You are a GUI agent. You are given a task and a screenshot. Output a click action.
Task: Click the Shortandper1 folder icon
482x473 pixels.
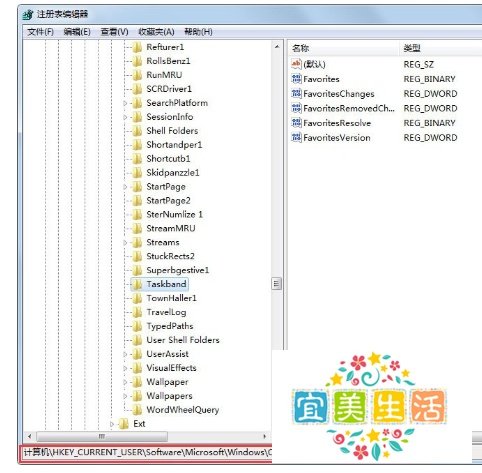click(137, 145)
